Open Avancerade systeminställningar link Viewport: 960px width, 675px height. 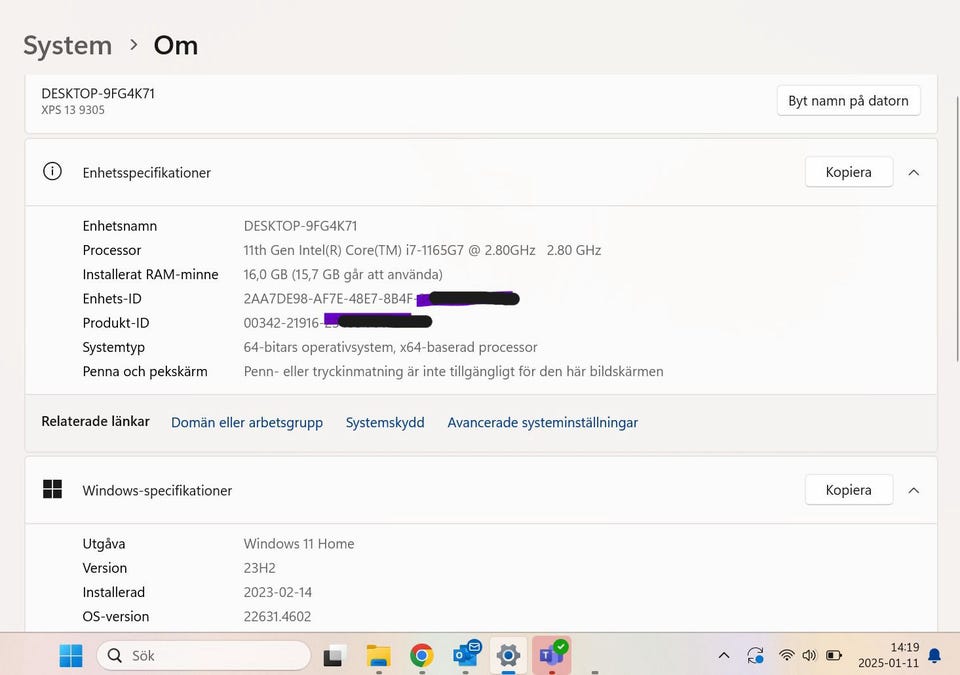[x=542, y=423]
